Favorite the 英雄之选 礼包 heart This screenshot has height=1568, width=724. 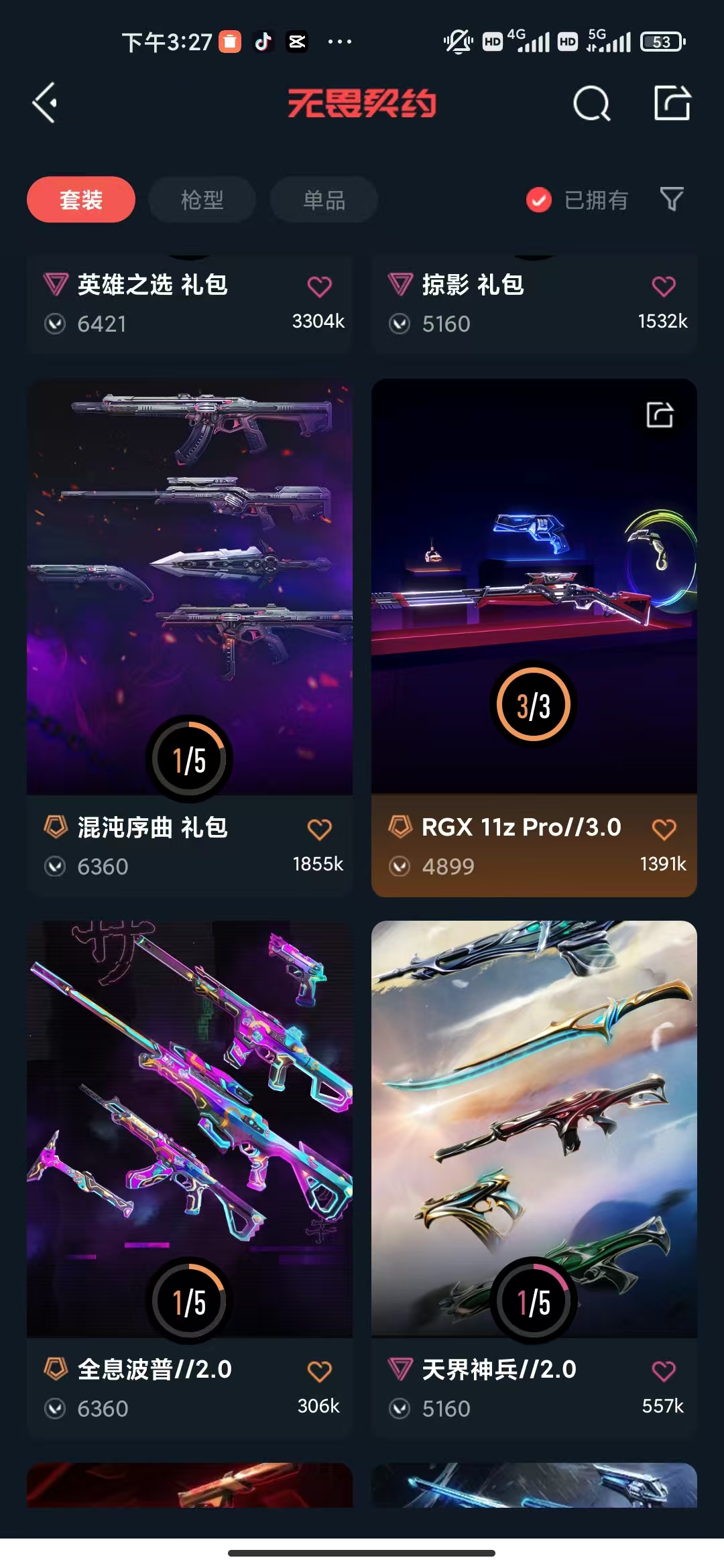coord(320,287)
